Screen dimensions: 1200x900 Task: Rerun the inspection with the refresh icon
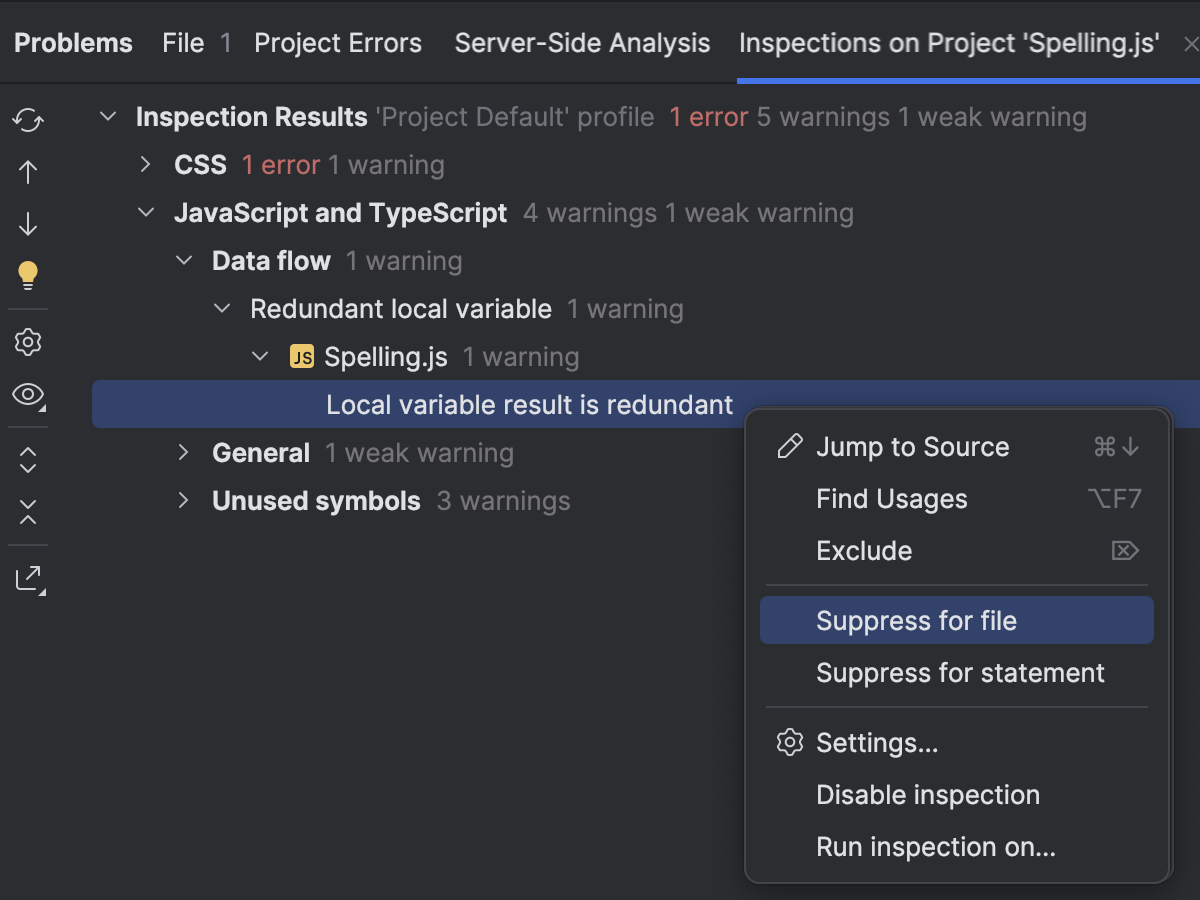[x=28, y=119]
